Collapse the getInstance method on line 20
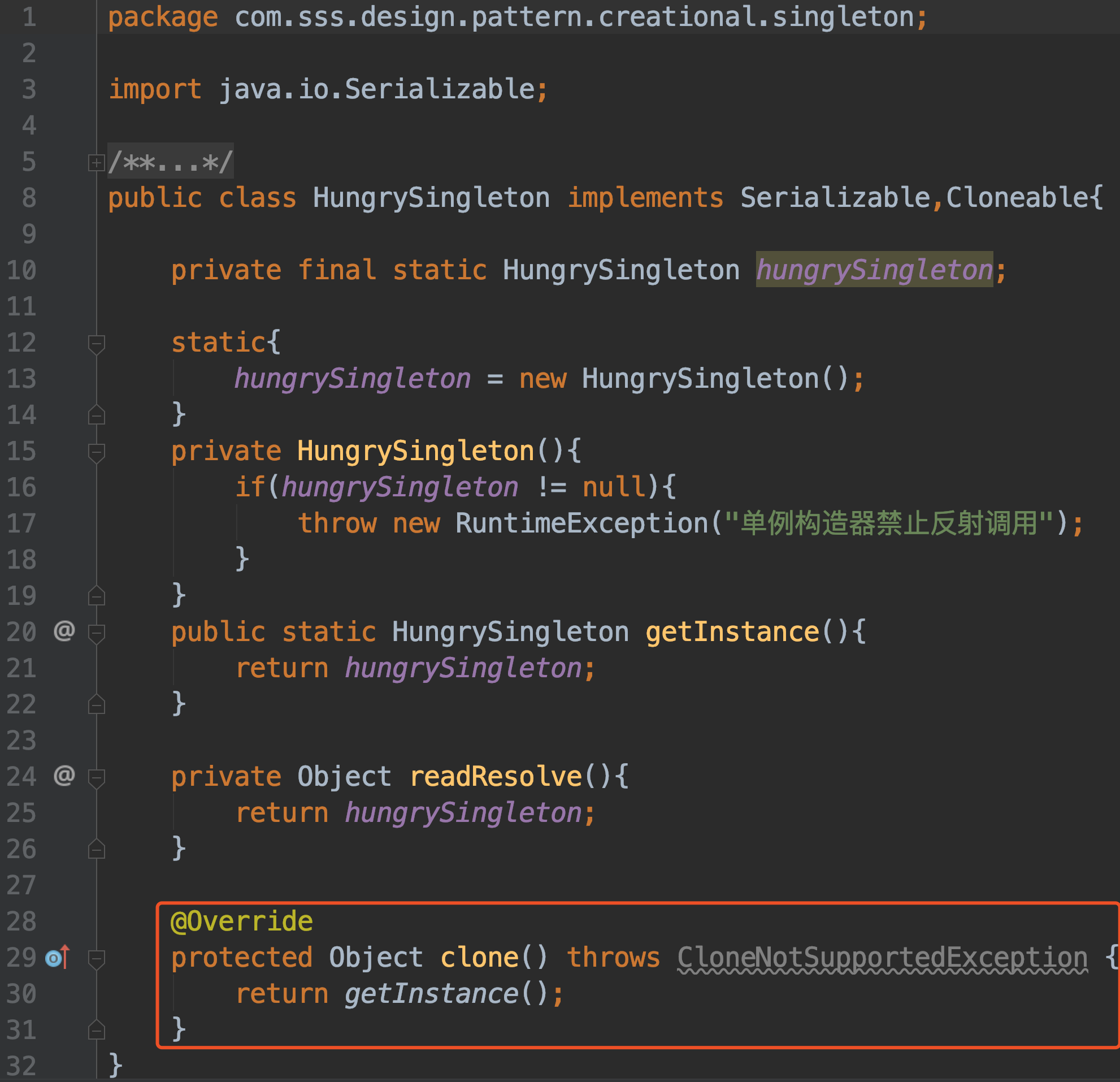The height and width of the screenshot is (1082, 1120). tap(96, 633)
